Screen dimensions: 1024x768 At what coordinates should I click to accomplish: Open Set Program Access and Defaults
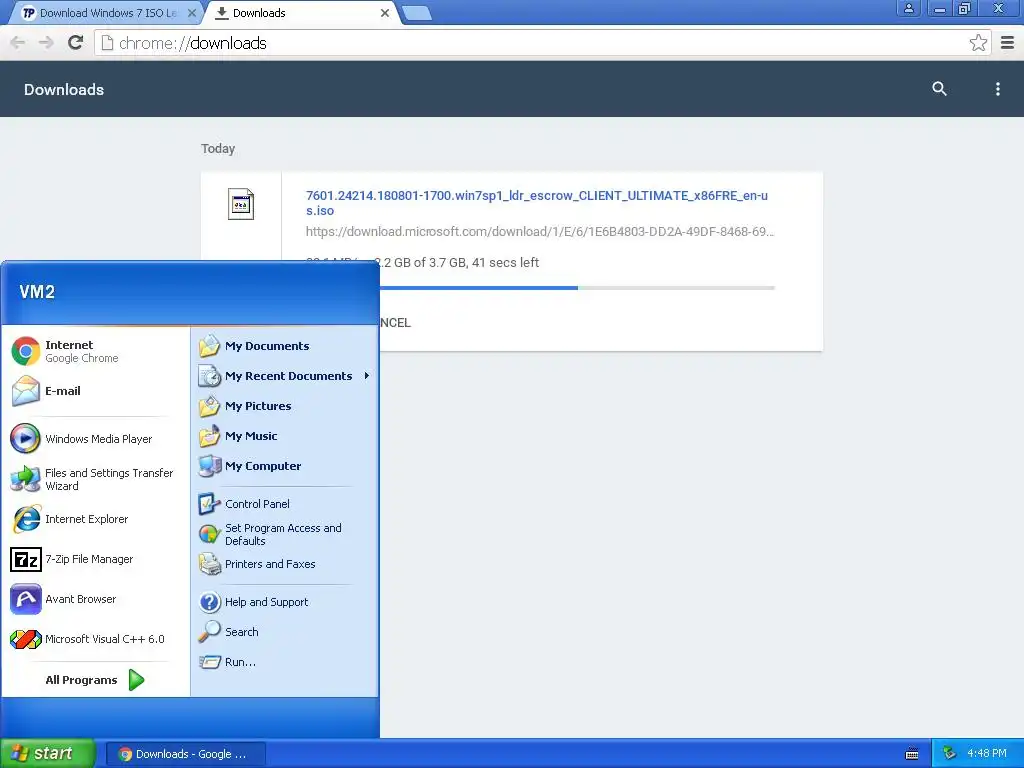pyautogui.click(x=285, y=534)
